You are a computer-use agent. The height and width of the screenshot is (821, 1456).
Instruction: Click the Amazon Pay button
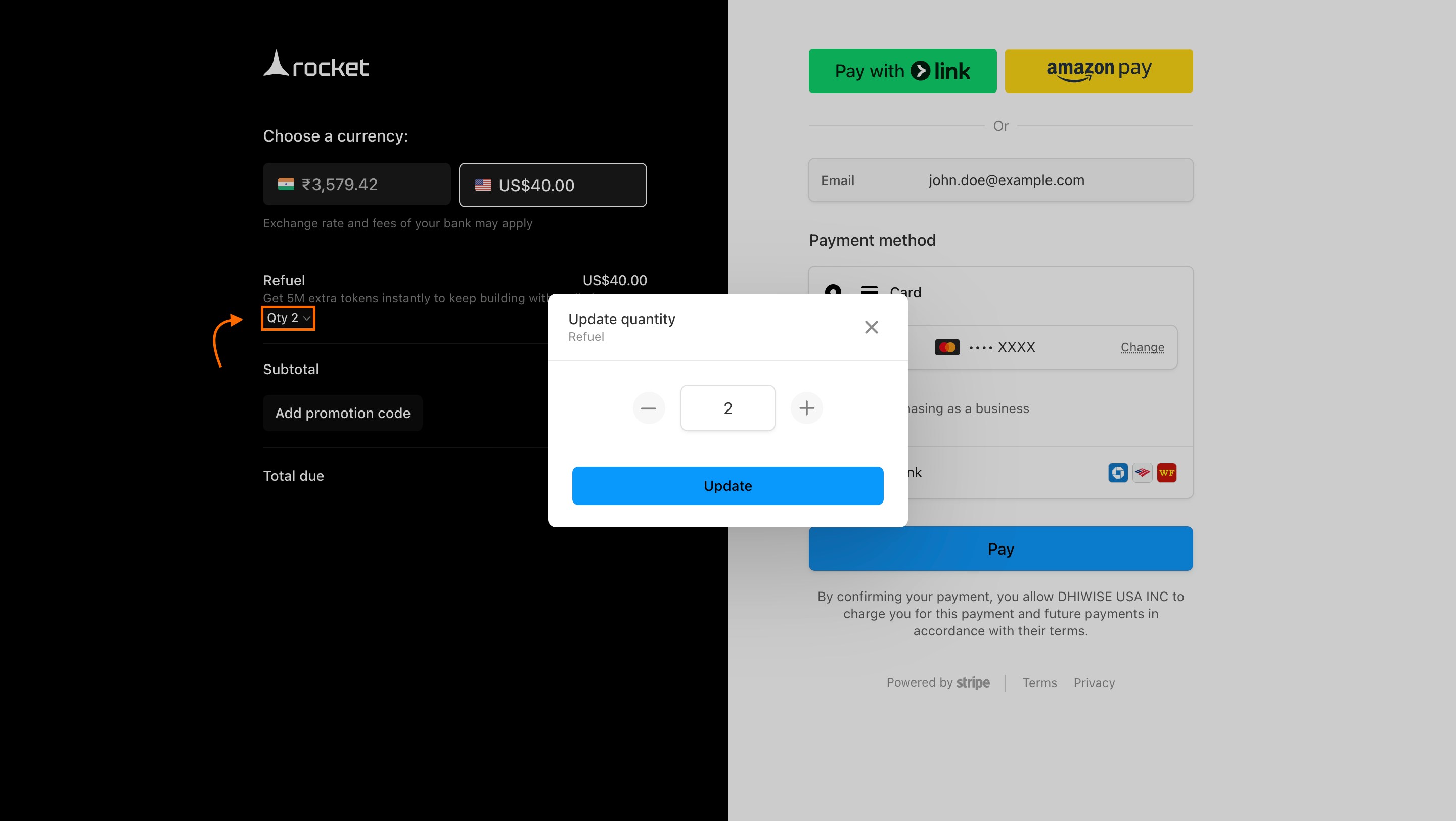pos(1098,70)
